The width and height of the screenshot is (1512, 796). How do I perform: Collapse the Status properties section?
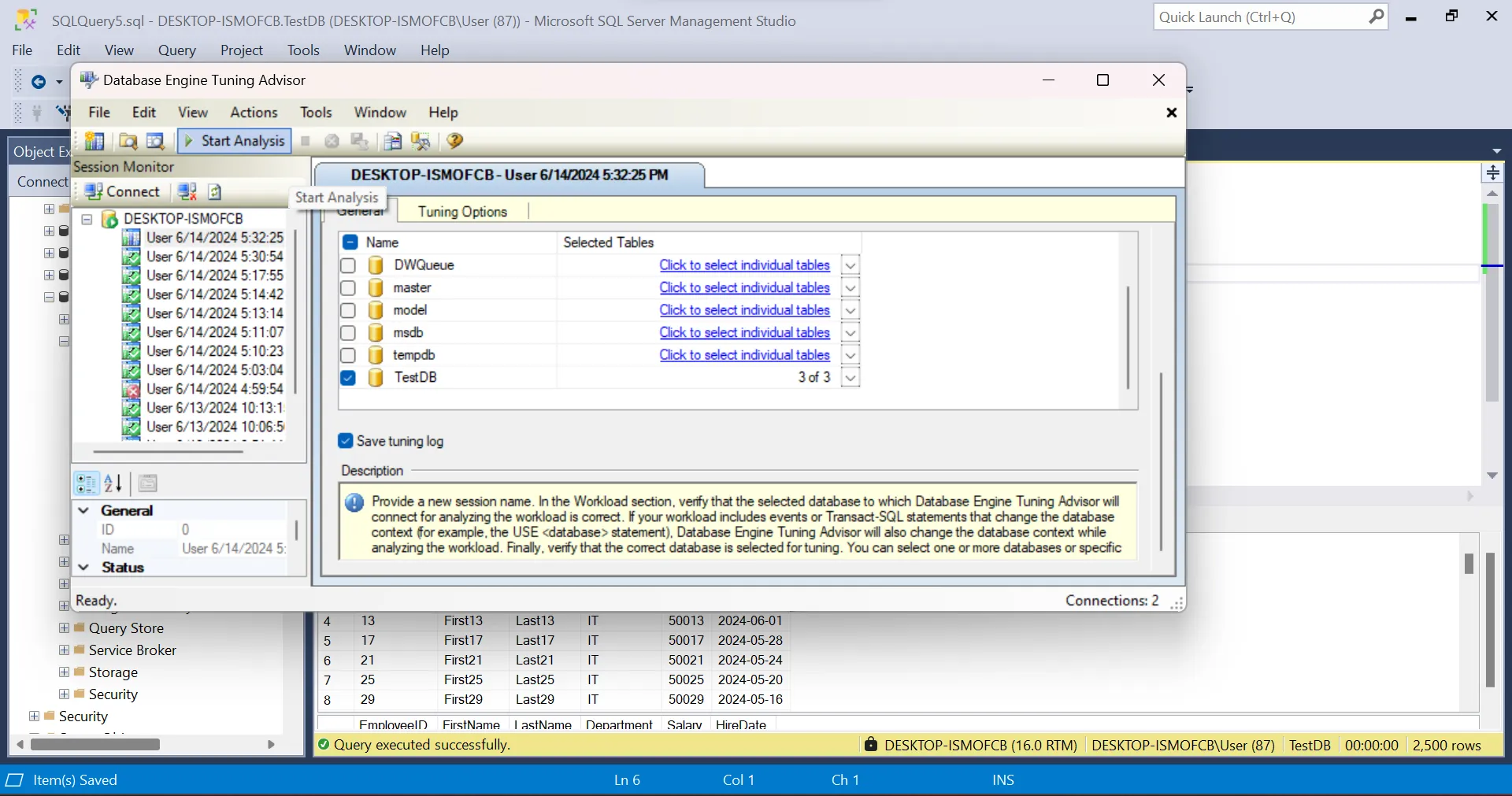pyautogui.click(x=83, y=567)
